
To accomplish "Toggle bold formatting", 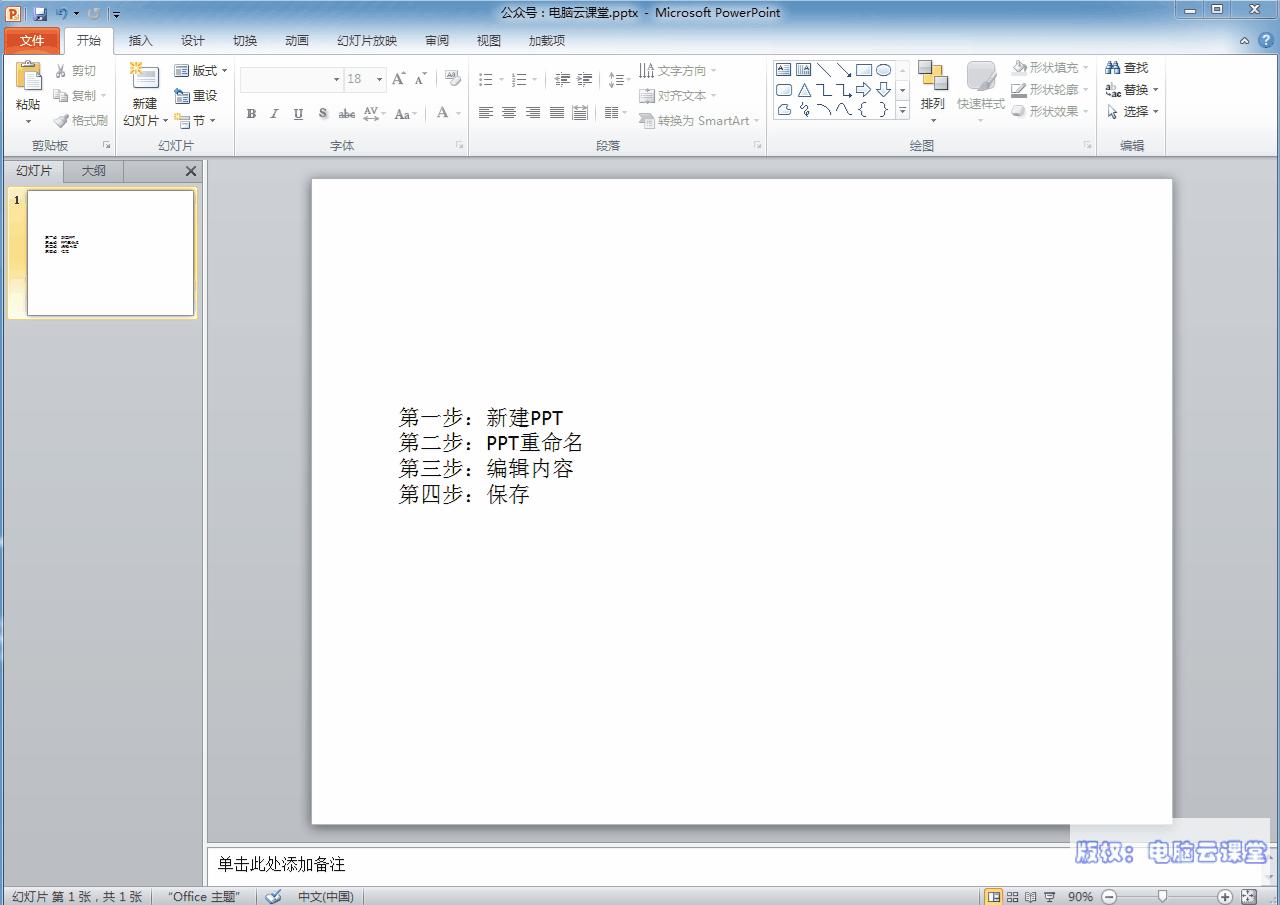I will [251, 113].
